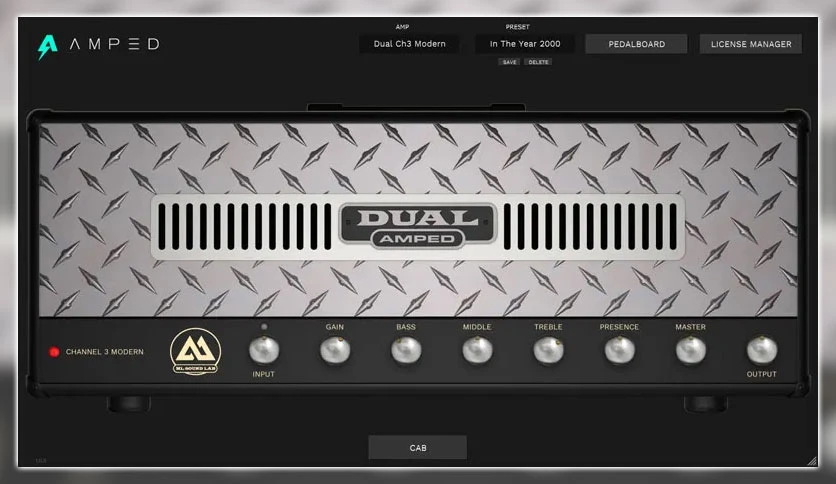
Task: Open the PRESET dropdown In The Year 2000
Action: 525,44
